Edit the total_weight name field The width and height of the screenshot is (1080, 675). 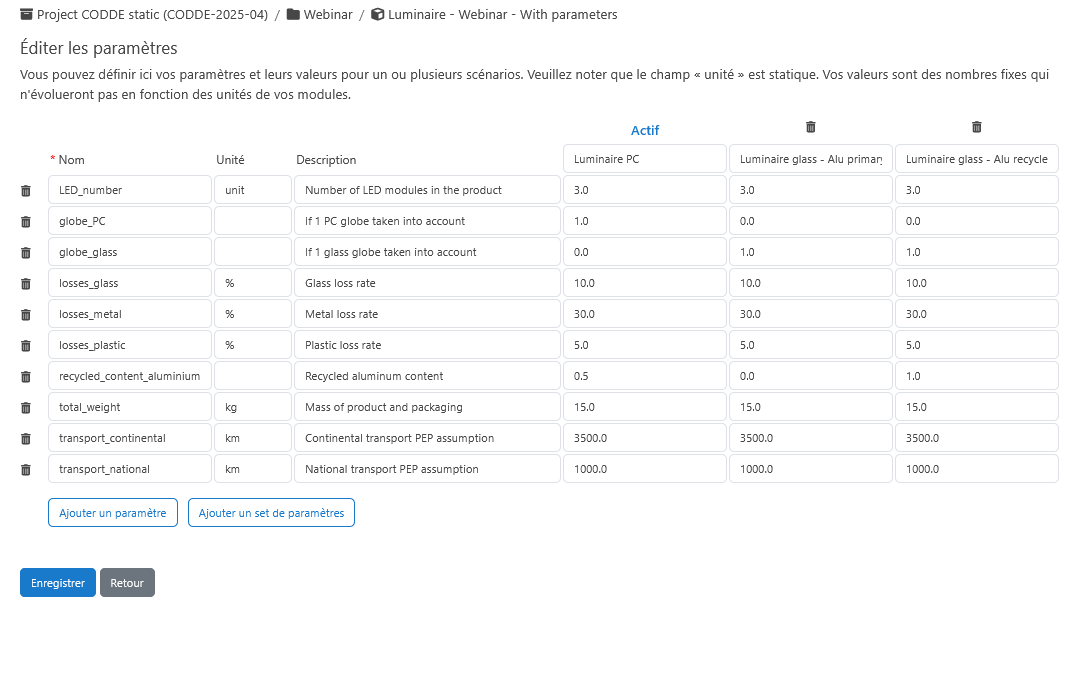coord(129,407)
